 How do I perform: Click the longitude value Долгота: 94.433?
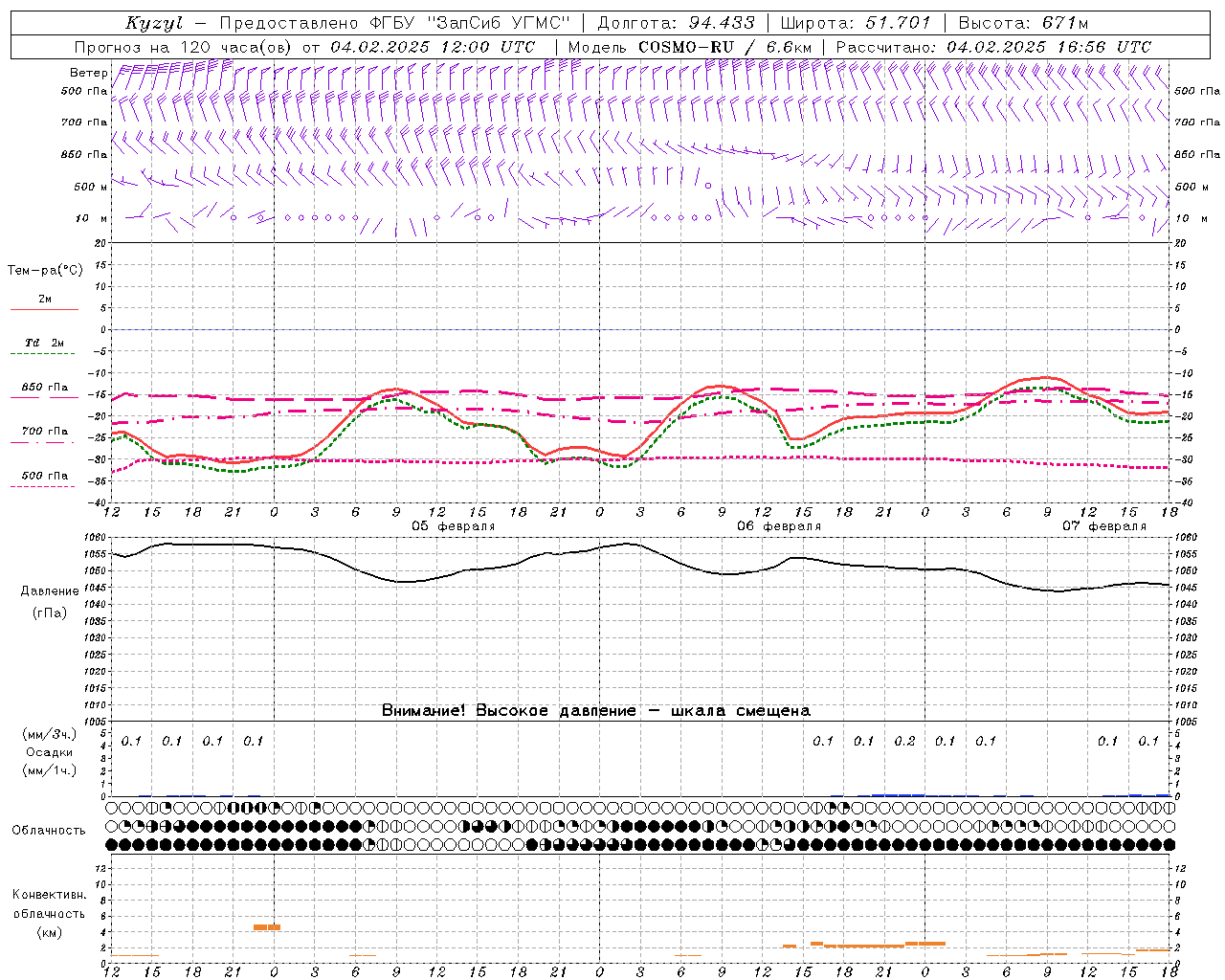pos(676,23)
